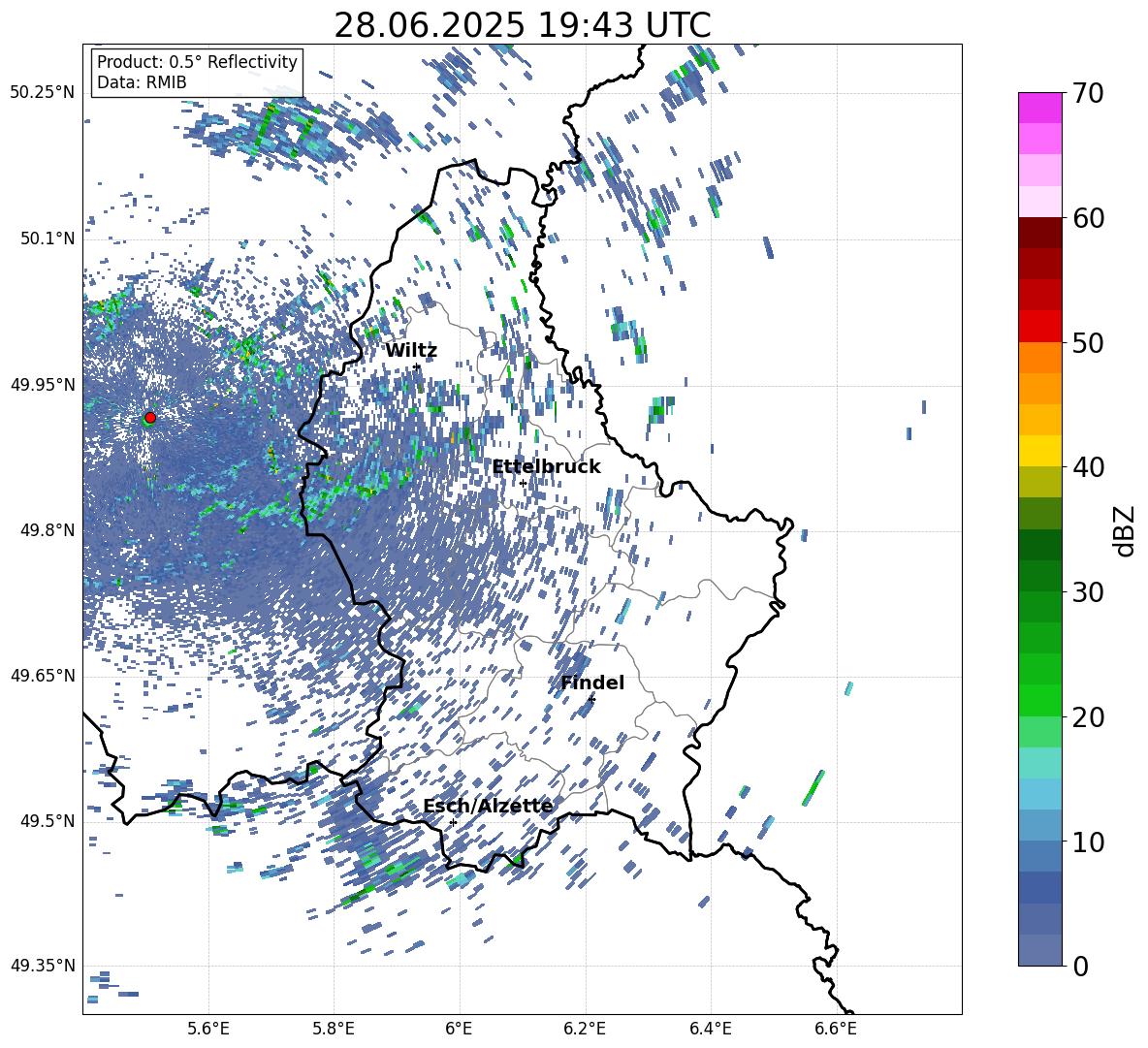Click the Product: 0.5° Reflectivity text
Screen dimensions: 1148x1048
point(197,62)
